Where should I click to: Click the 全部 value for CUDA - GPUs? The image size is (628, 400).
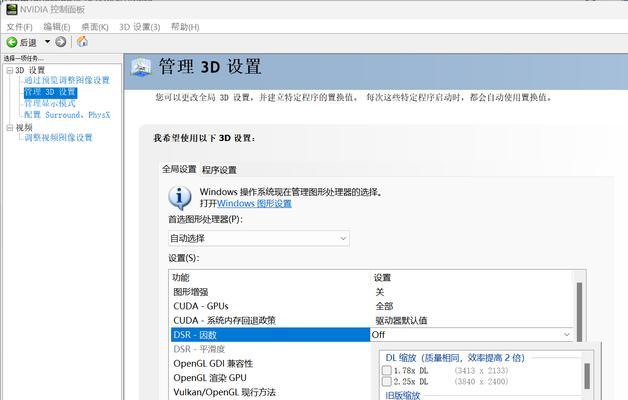pos(384,306)
